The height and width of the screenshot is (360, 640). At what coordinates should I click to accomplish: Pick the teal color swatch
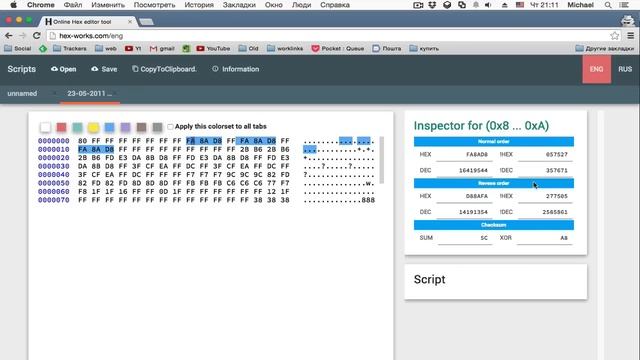pyautogui.click(x=77, y=127)
